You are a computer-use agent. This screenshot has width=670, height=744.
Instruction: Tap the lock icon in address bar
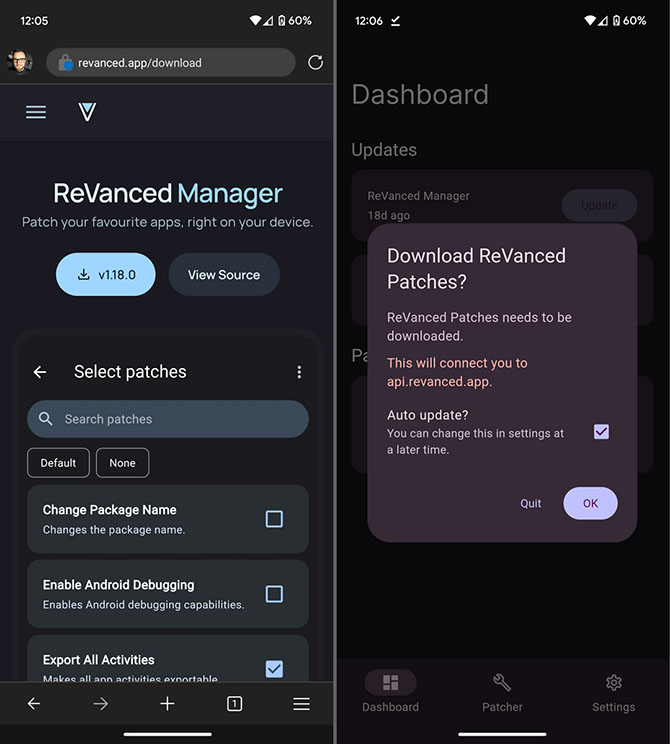tap(65, 63)
